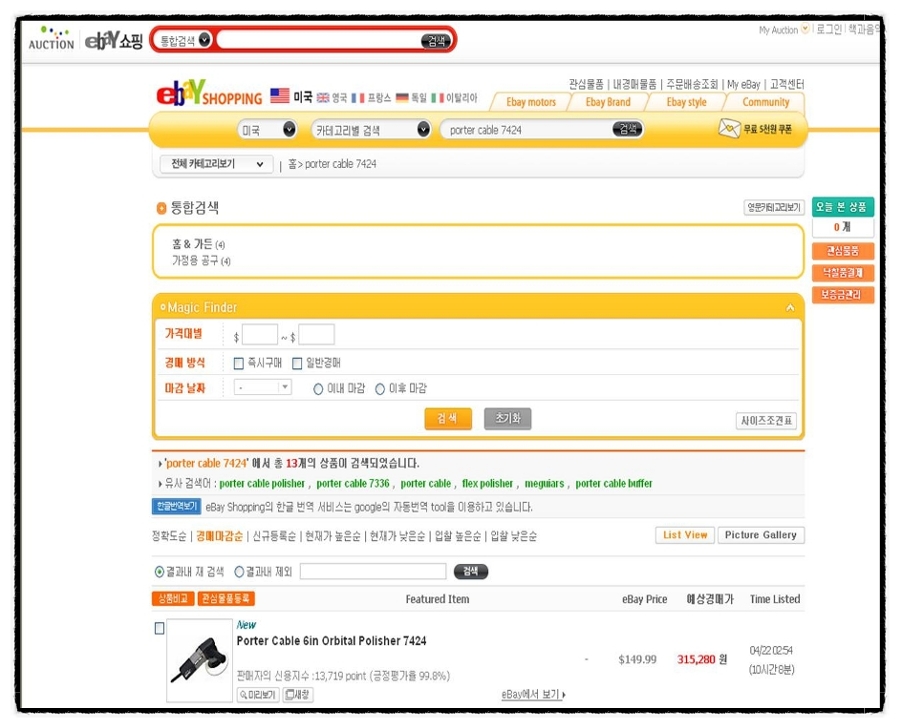Click 검색 button in top red search bar
Screen dimensions: 900x728
coord(436,41)
